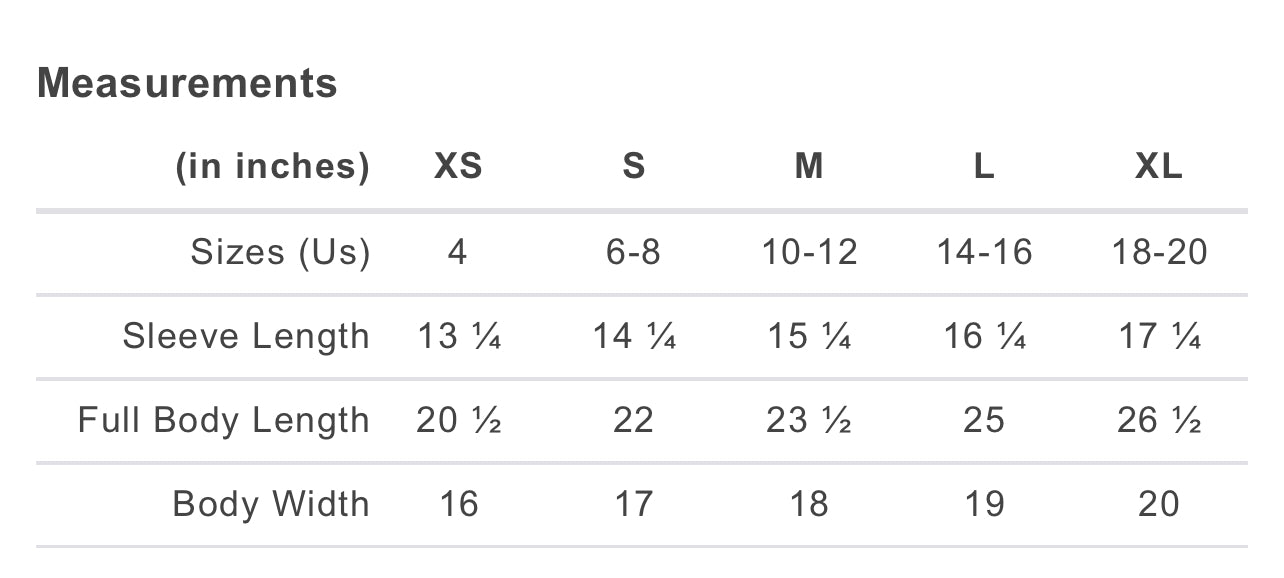Click the "(in inches)" label
The height and width of the screenshot is (578, 1284).
(x=272, y=166)
